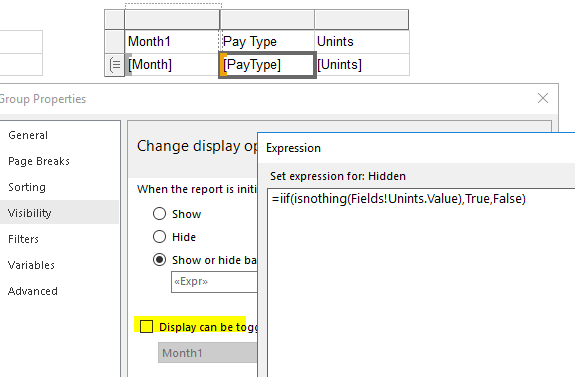
Task: Close the Group Properties dialog
Action: (543, 98)
